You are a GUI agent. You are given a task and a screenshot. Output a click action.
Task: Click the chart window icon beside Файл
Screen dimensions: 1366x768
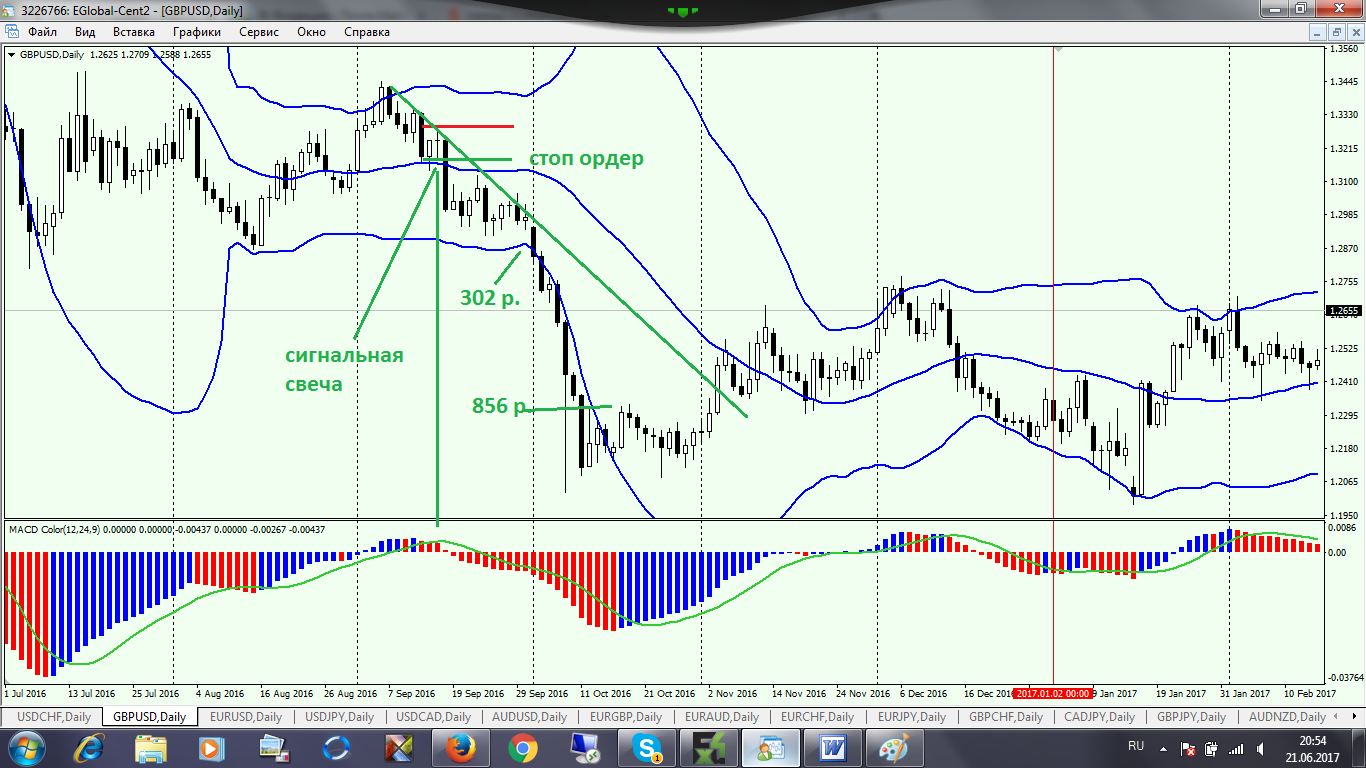click(12, 32)
